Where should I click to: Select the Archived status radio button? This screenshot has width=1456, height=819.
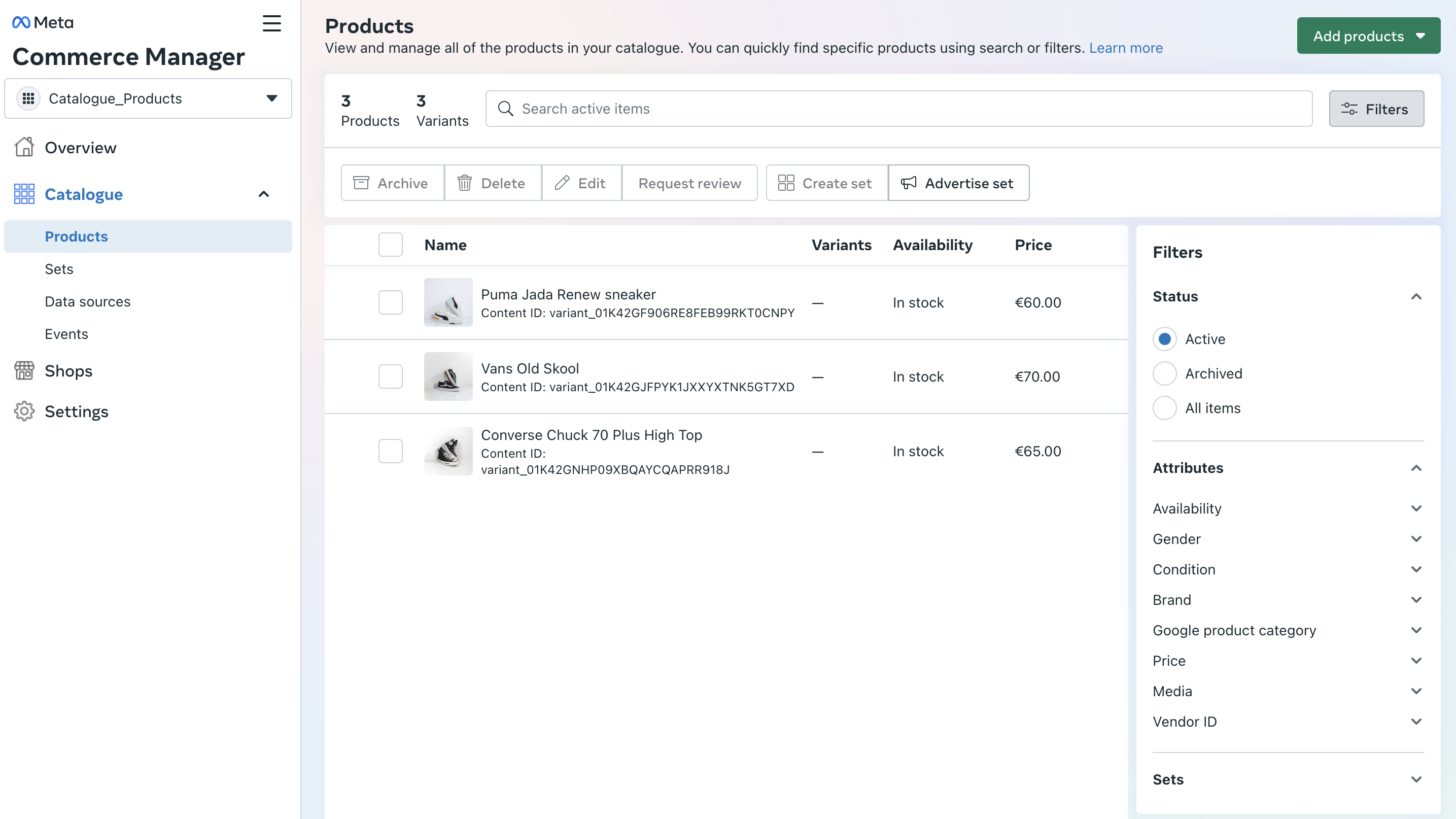[1164, 373]
